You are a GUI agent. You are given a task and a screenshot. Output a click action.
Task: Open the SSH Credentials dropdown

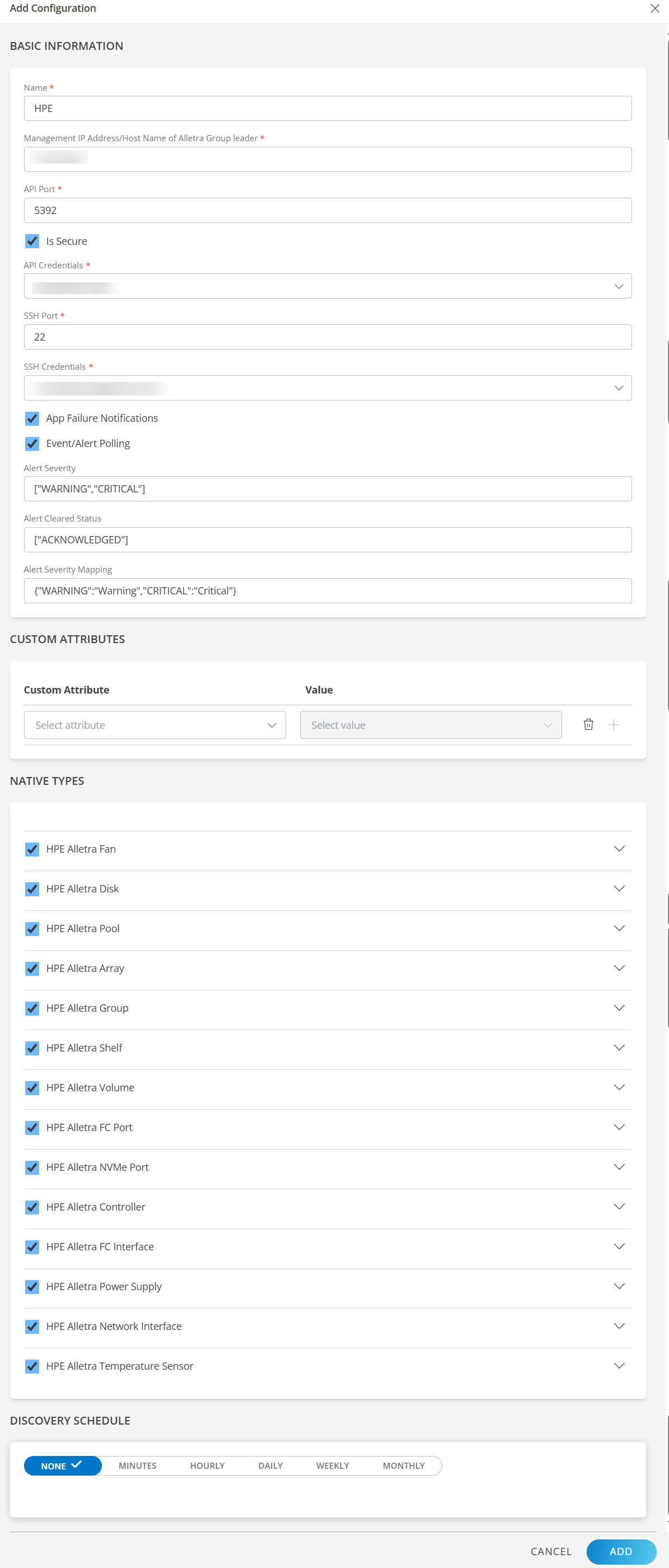[x=328, y=388]
